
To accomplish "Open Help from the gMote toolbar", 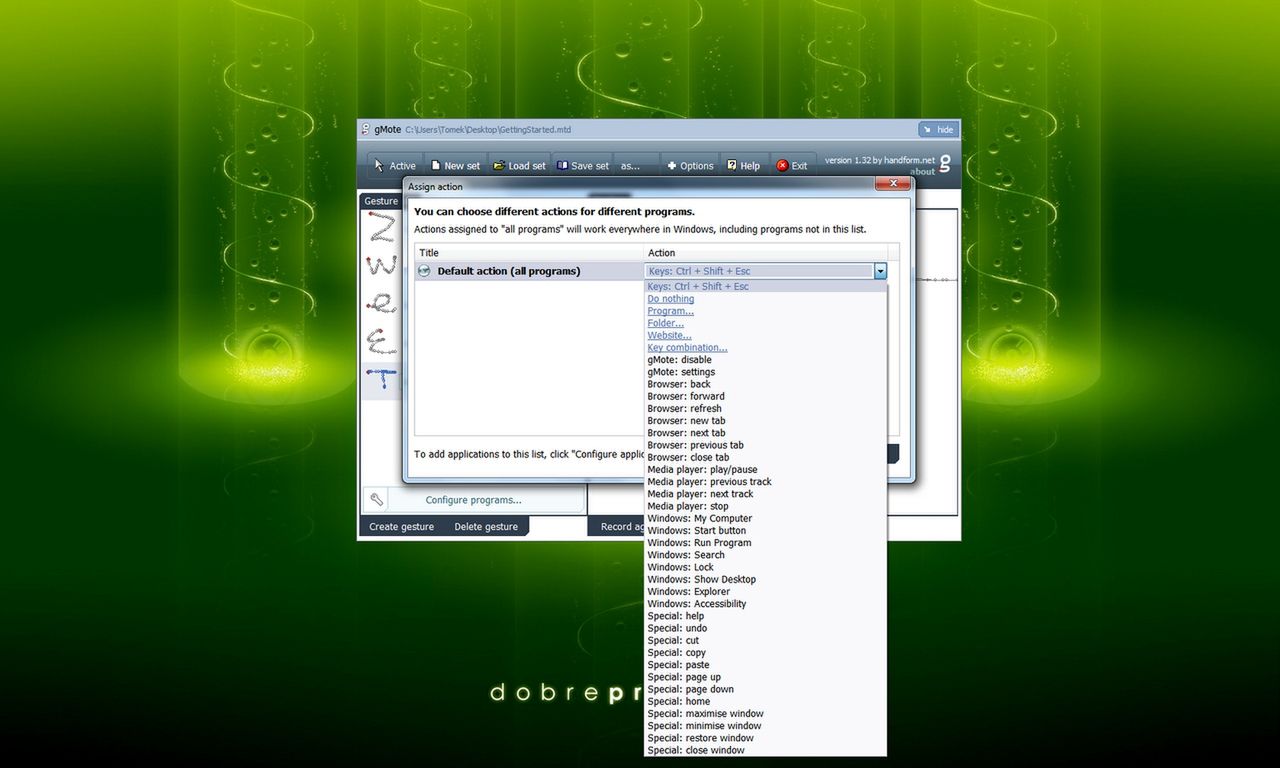I will tap(743, 166).
